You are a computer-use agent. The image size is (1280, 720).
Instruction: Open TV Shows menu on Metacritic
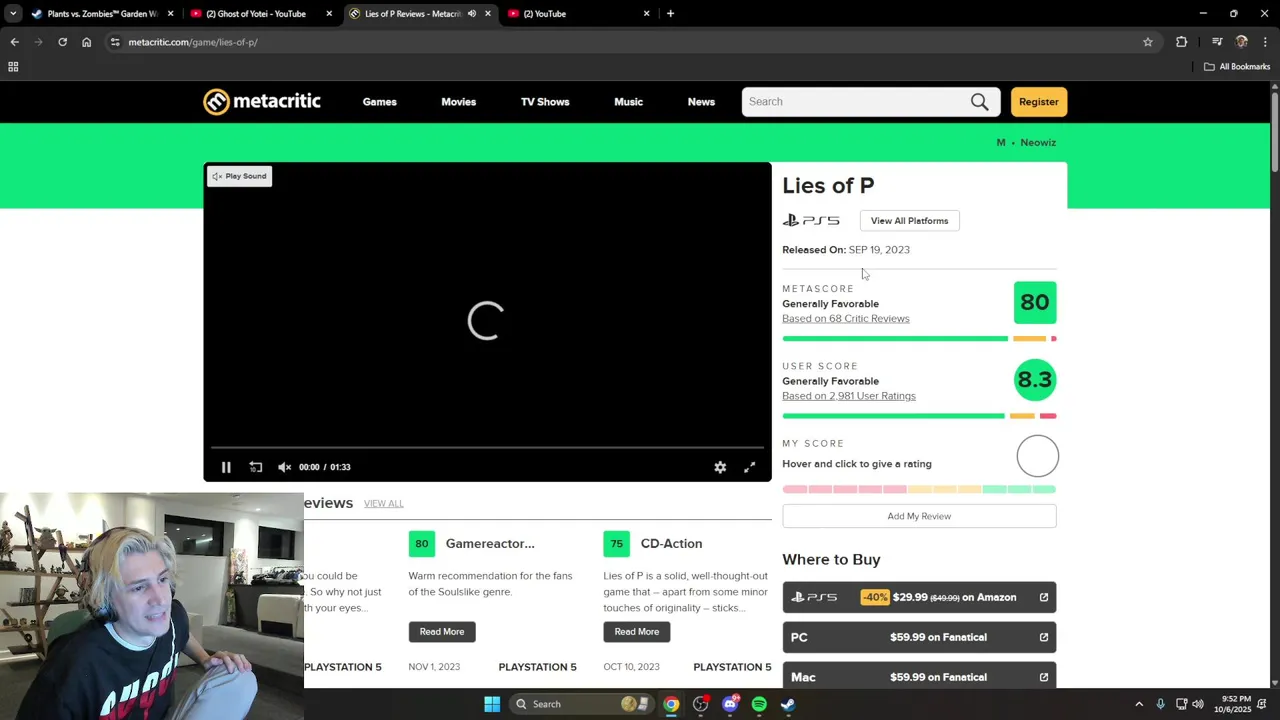point(545,102)
